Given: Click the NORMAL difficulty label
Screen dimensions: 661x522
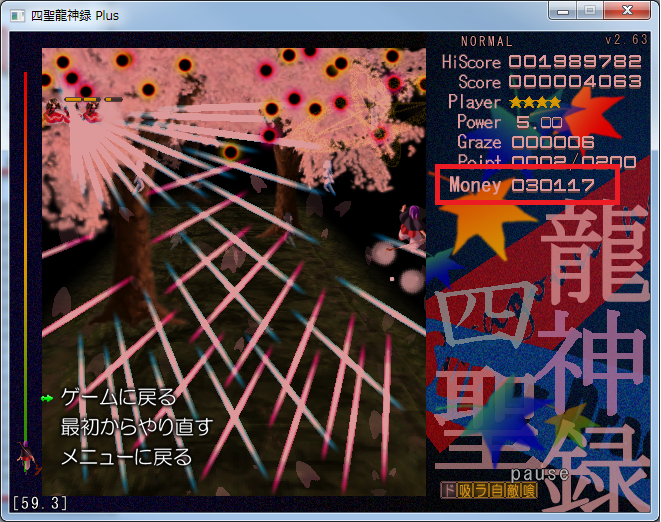Looking at the screenshot, I should (487, 41).
